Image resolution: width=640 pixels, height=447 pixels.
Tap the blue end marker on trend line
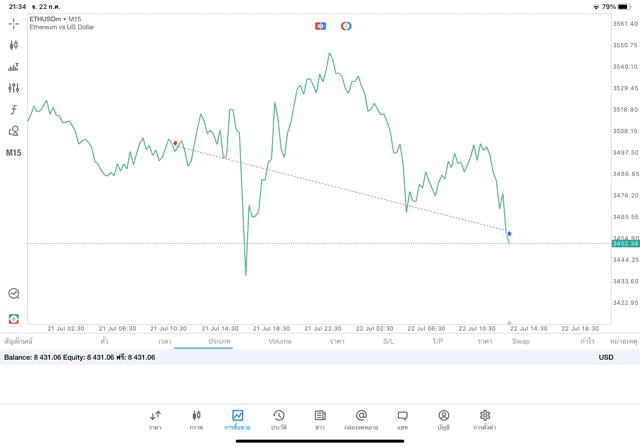coord(509,234)
